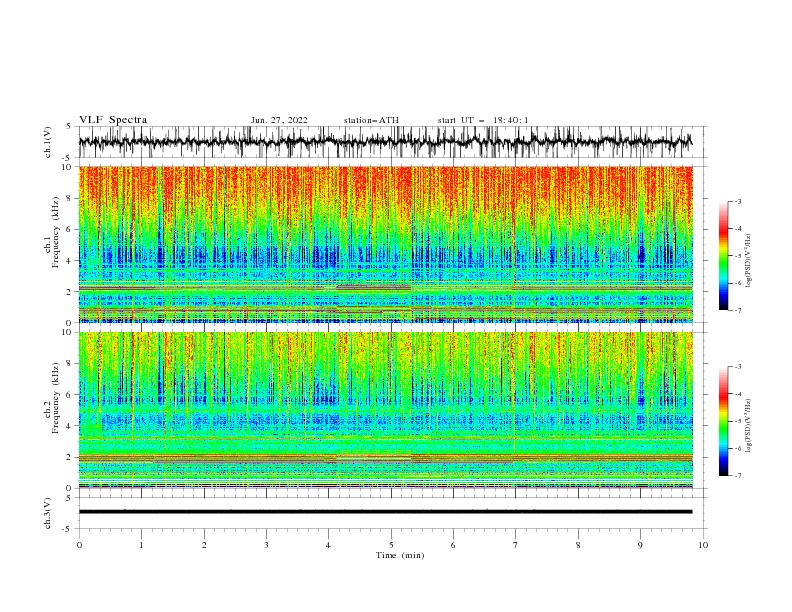Click time axis tick label "4"
Image resolution: width=792 pixels, height=612 pixels.
click(328, 545)
